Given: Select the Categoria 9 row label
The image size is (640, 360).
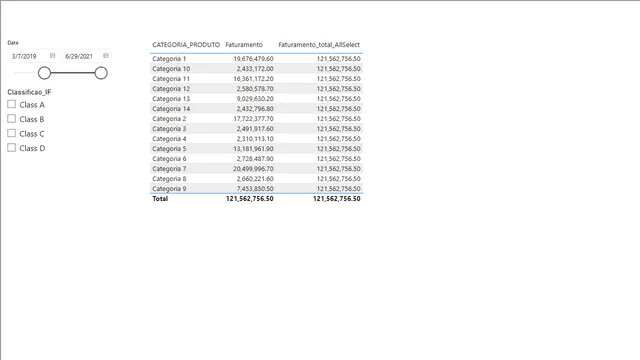Looking at the screenshot, I should point(169,189).
